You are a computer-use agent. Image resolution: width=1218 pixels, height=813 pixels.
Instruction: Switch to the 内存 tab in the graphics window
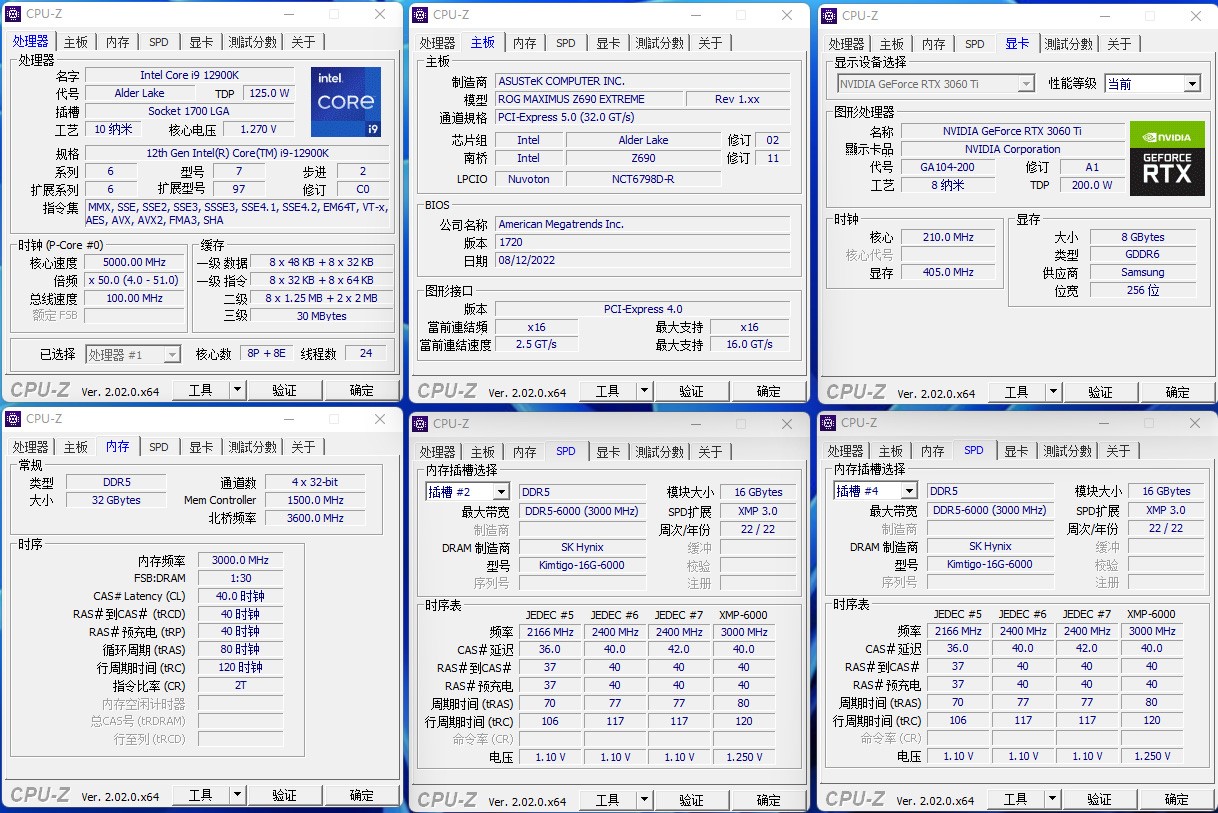(x=934, y=44)
